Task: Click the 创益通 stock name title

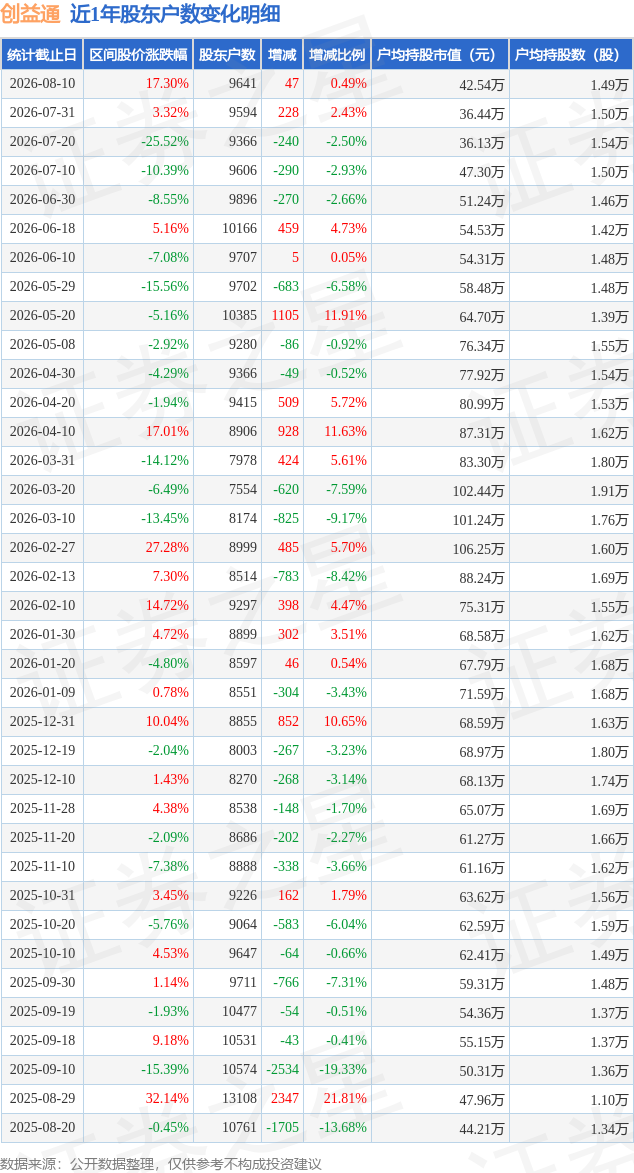Action: tap(29, 15)
